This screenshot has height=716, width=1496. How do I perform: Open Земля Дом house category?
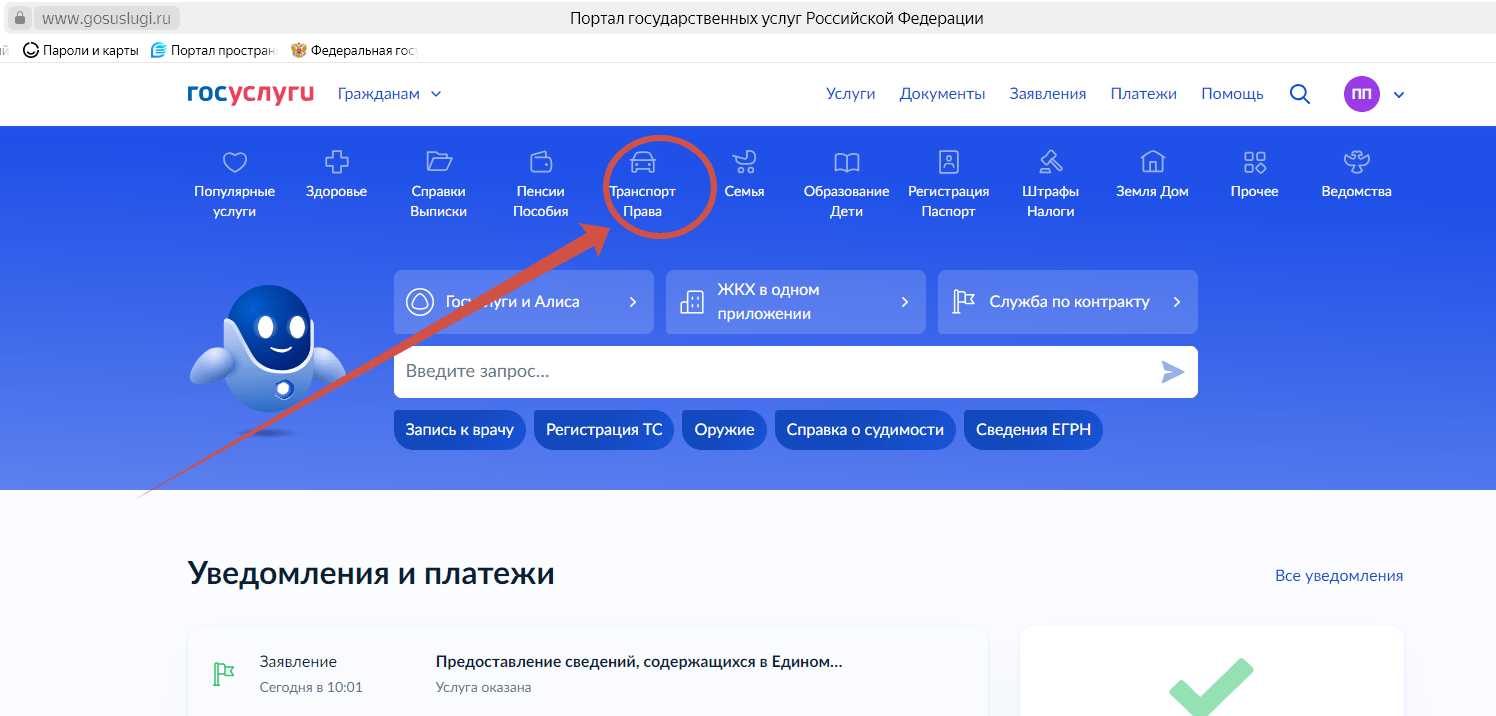click(x=1152, y=175)
